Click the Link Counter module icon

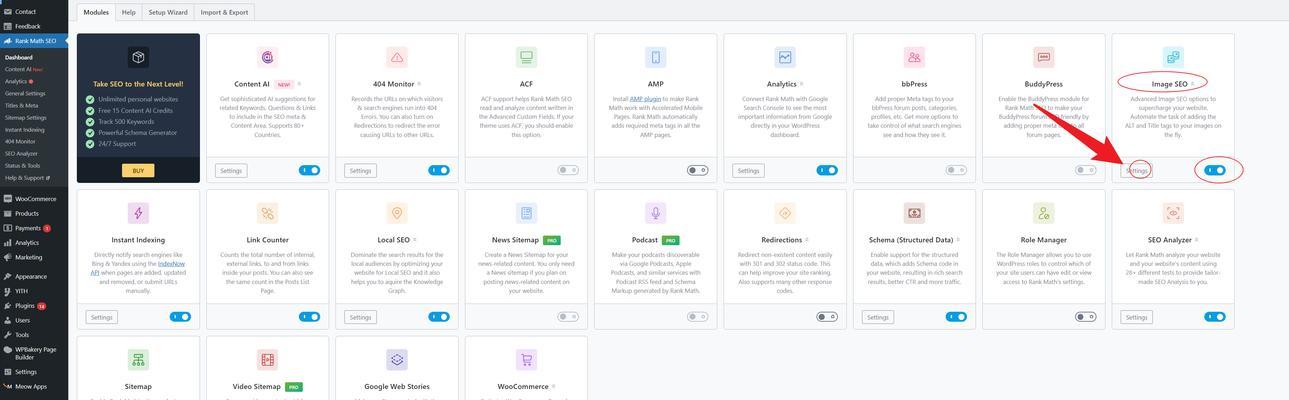267,213
